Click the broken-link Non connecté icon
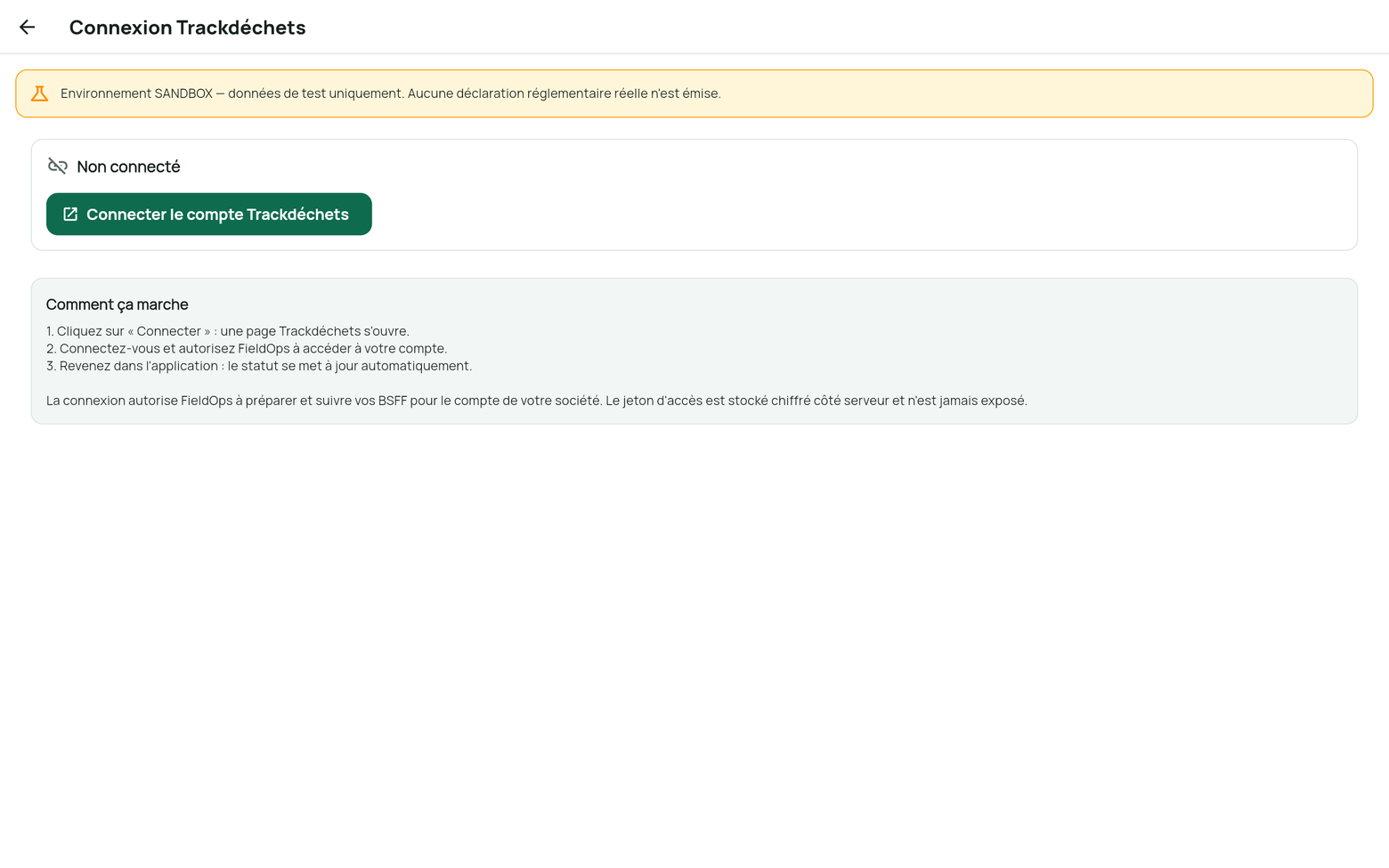 pos(58,166)
